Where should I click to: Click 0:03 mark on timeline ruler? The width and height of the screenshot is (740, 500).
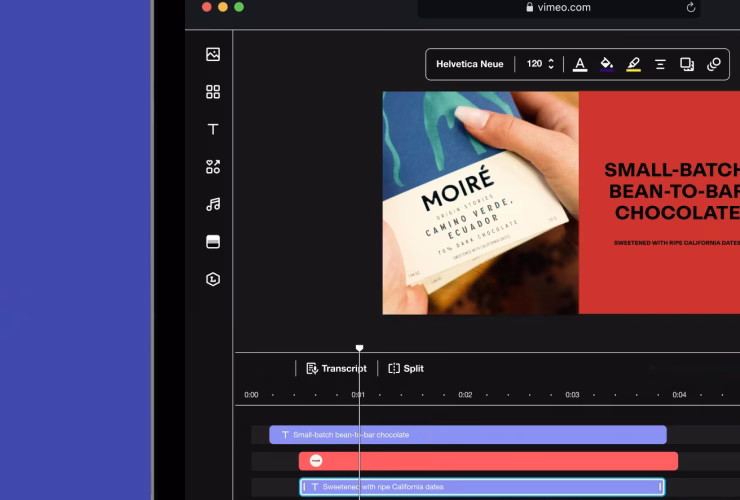[572, 395]
